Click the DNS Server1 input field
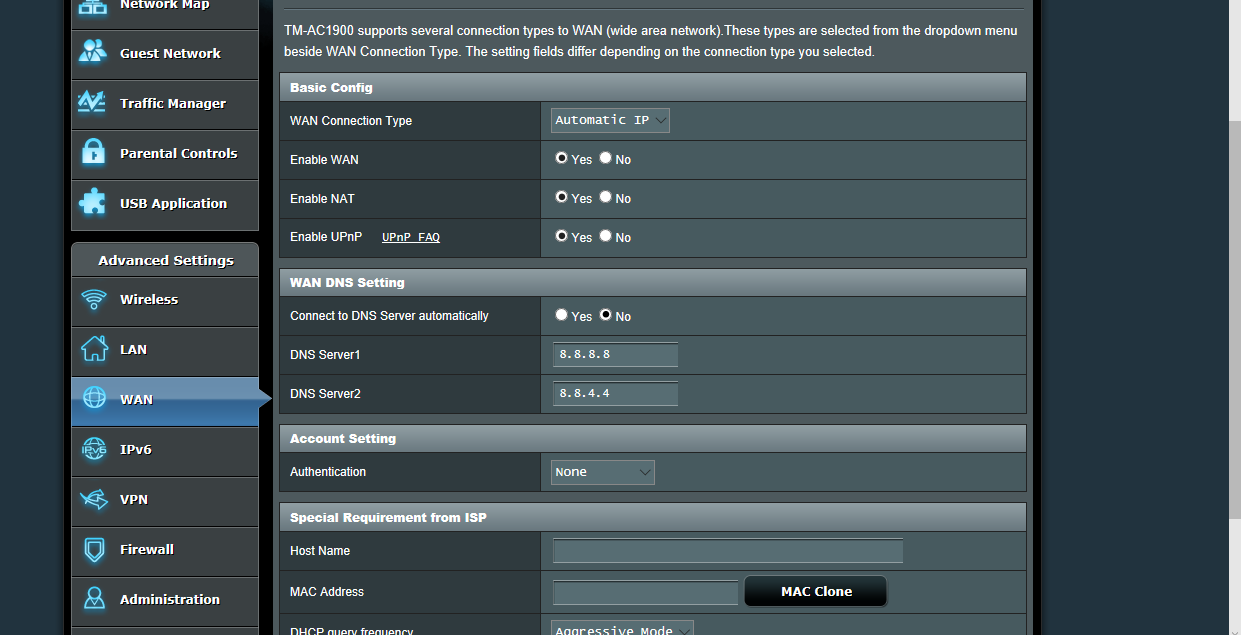 coord(615,355)
